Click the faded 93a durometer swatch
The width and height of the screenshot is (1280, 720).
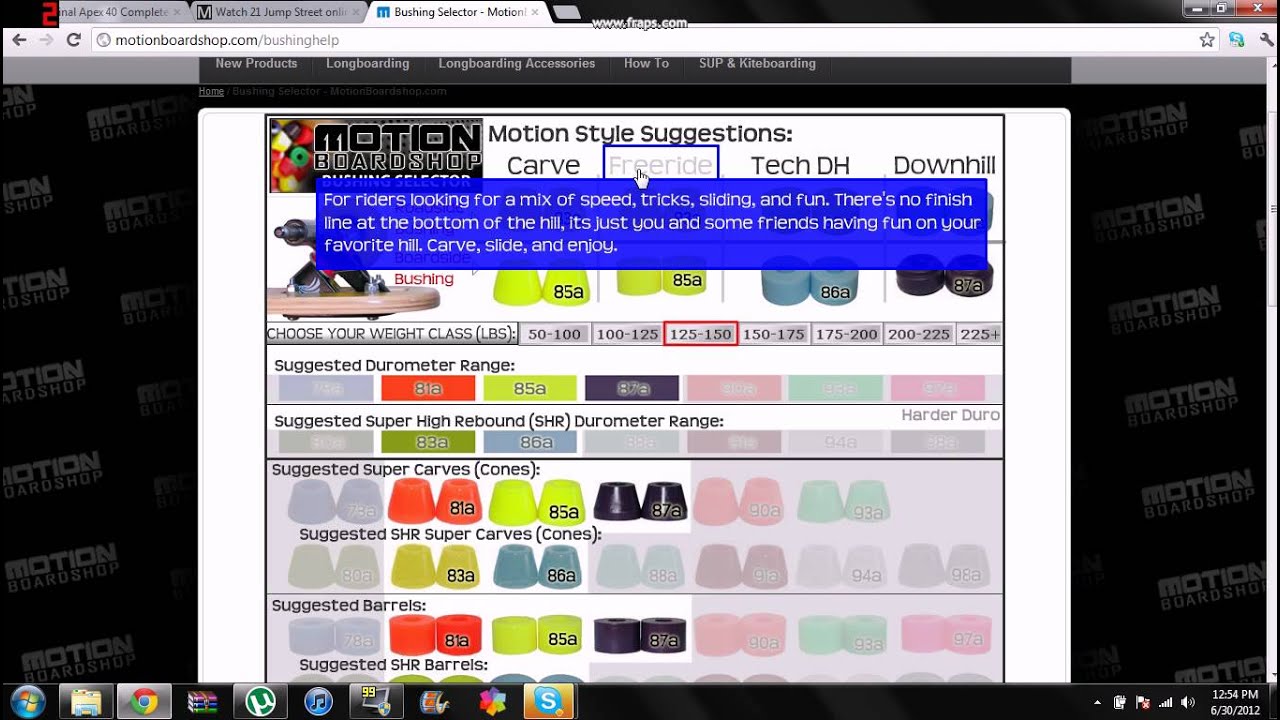coord(836,388)
